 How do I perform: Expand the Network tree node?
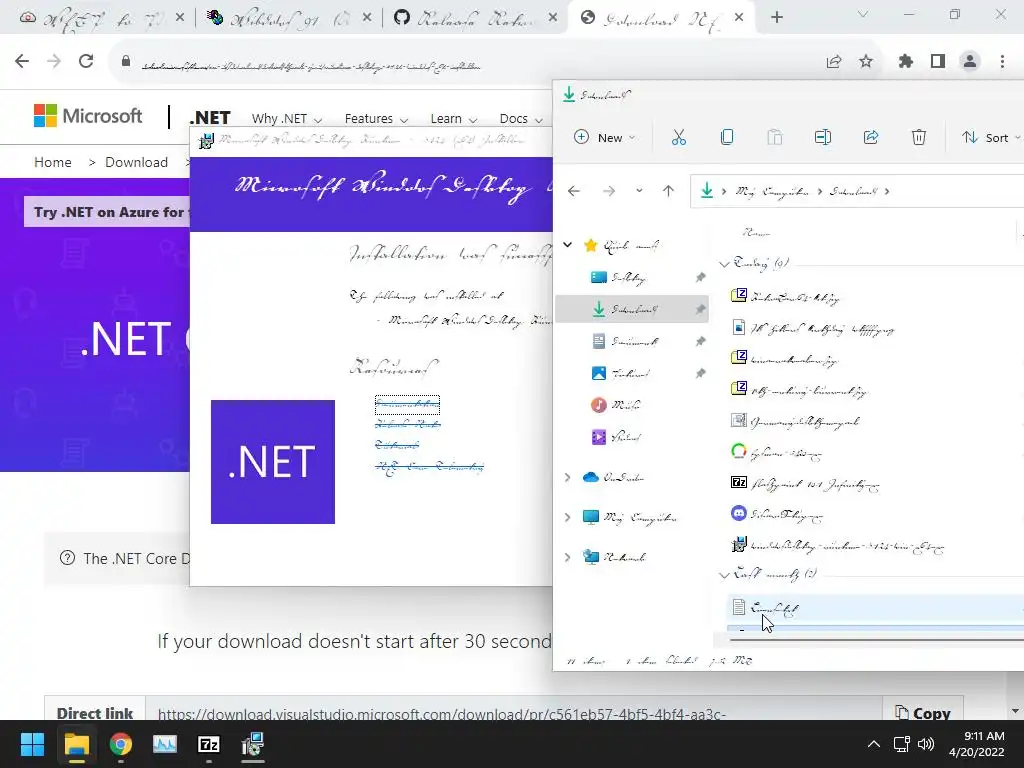(x=568, y=557)
